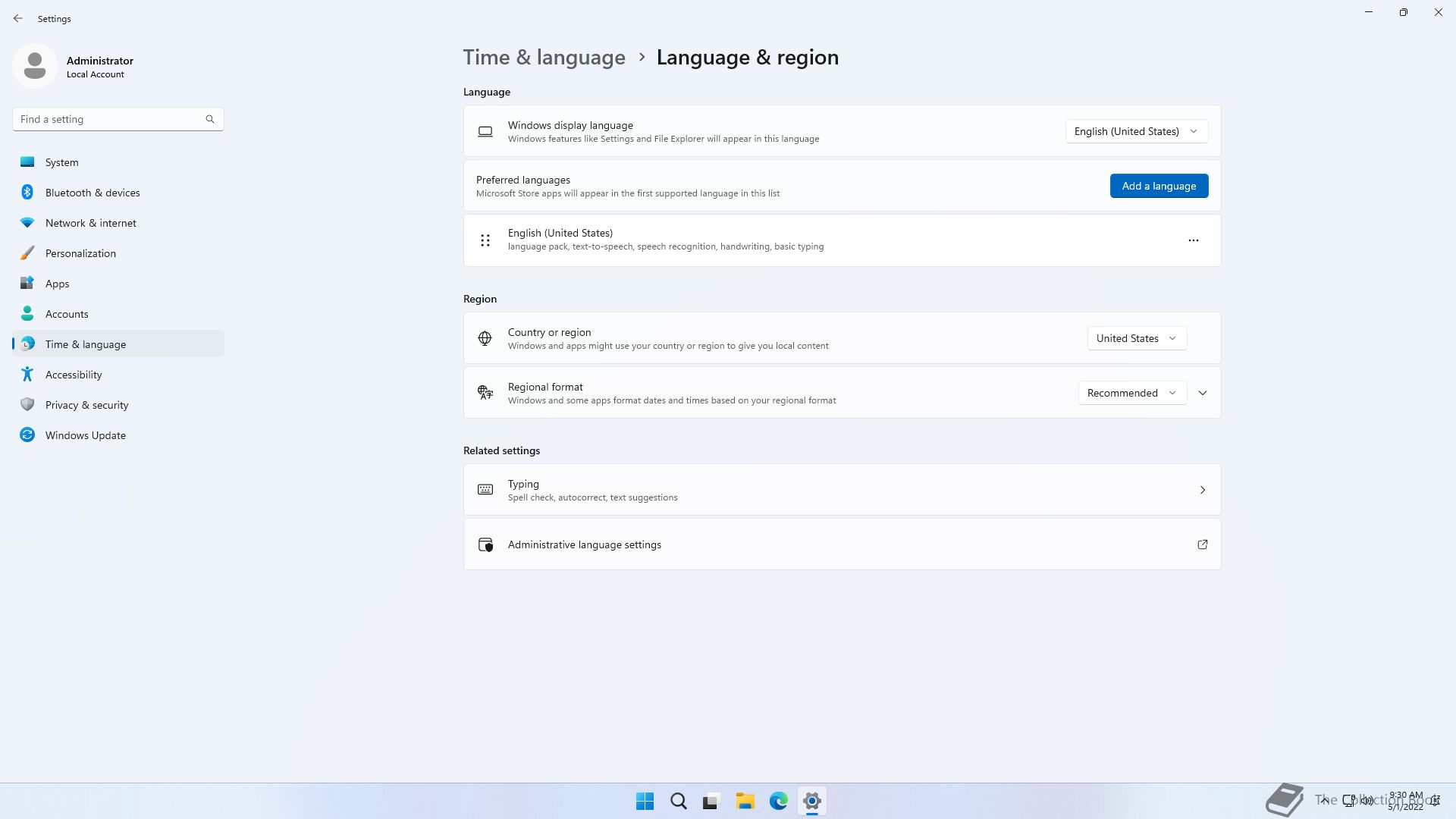Click the back arrow in Settings
The height and width of the screenshot is (819, 1456).
18,18
